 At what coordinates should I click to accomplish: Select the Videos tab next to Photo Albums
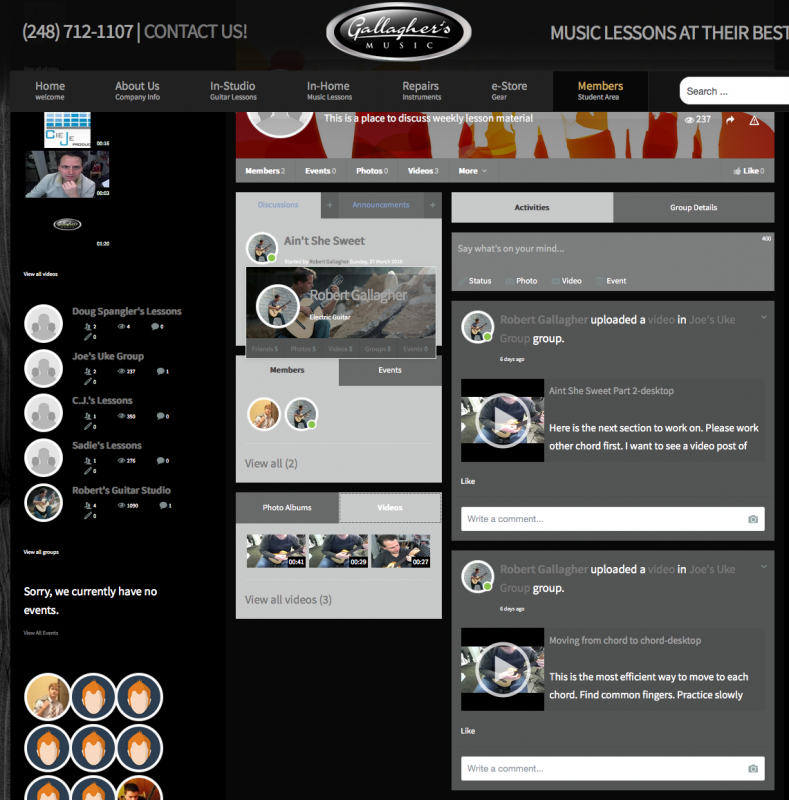pyautogui.click(x=390, y=508)
